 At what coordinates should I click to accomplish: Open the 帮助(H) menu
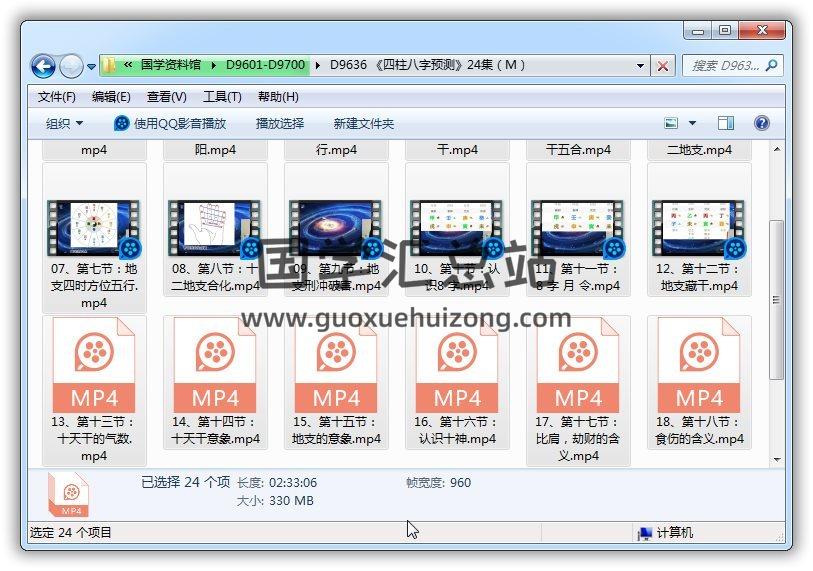278,96
